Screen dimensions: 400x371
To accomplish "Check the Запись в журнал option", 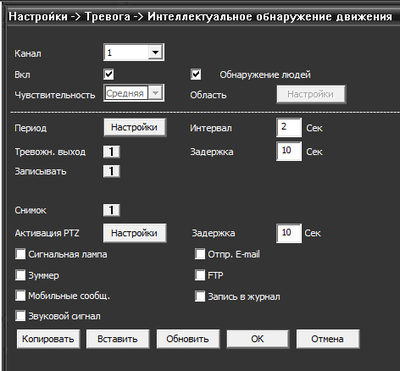I will (200, 296).
